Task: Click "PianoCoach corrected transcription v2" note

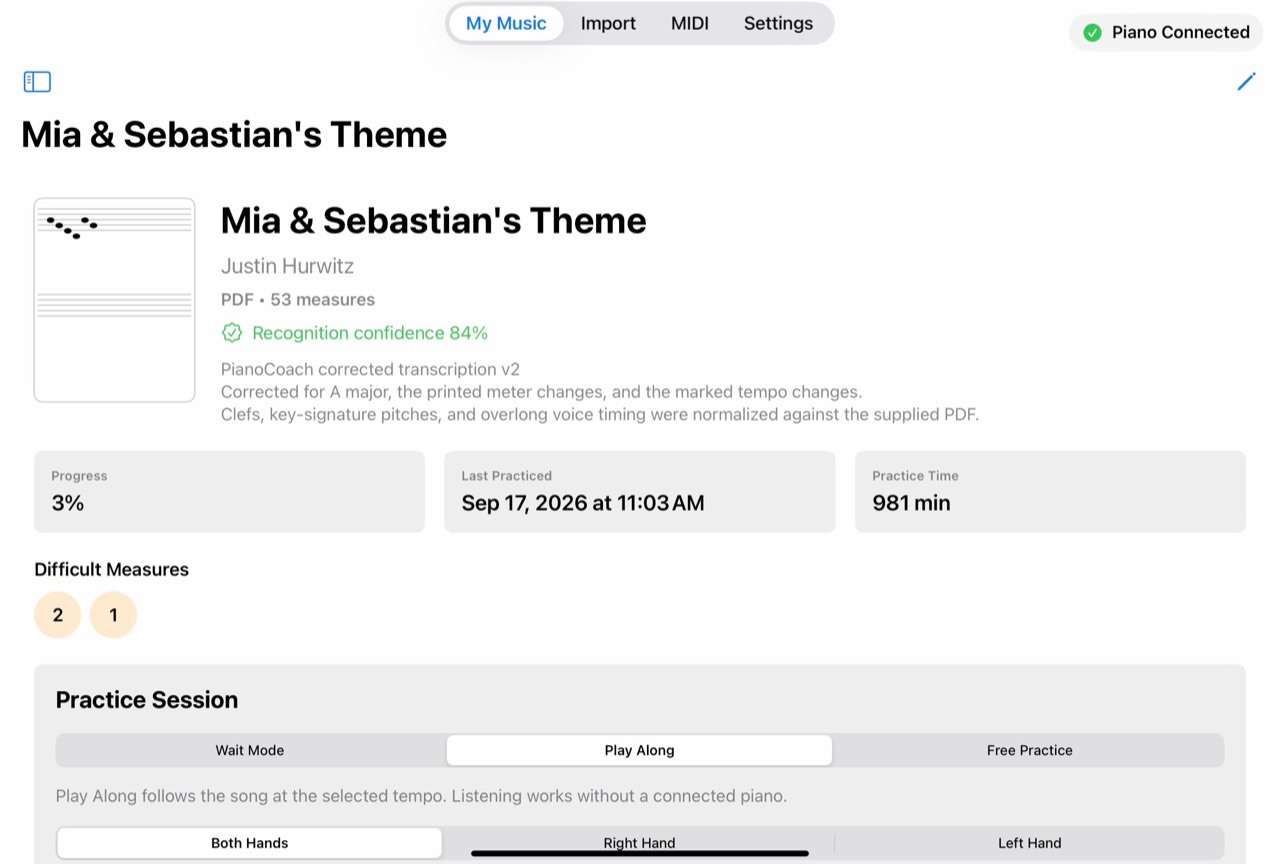Action: click(370, 369)
